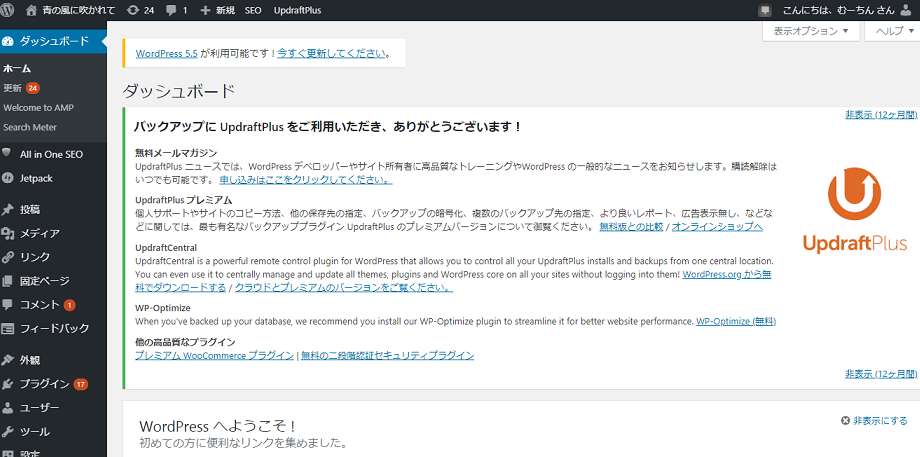
Task: Click クラウドとプレミアムのバージョンをご覧ください link
Action: click(344, 287)
